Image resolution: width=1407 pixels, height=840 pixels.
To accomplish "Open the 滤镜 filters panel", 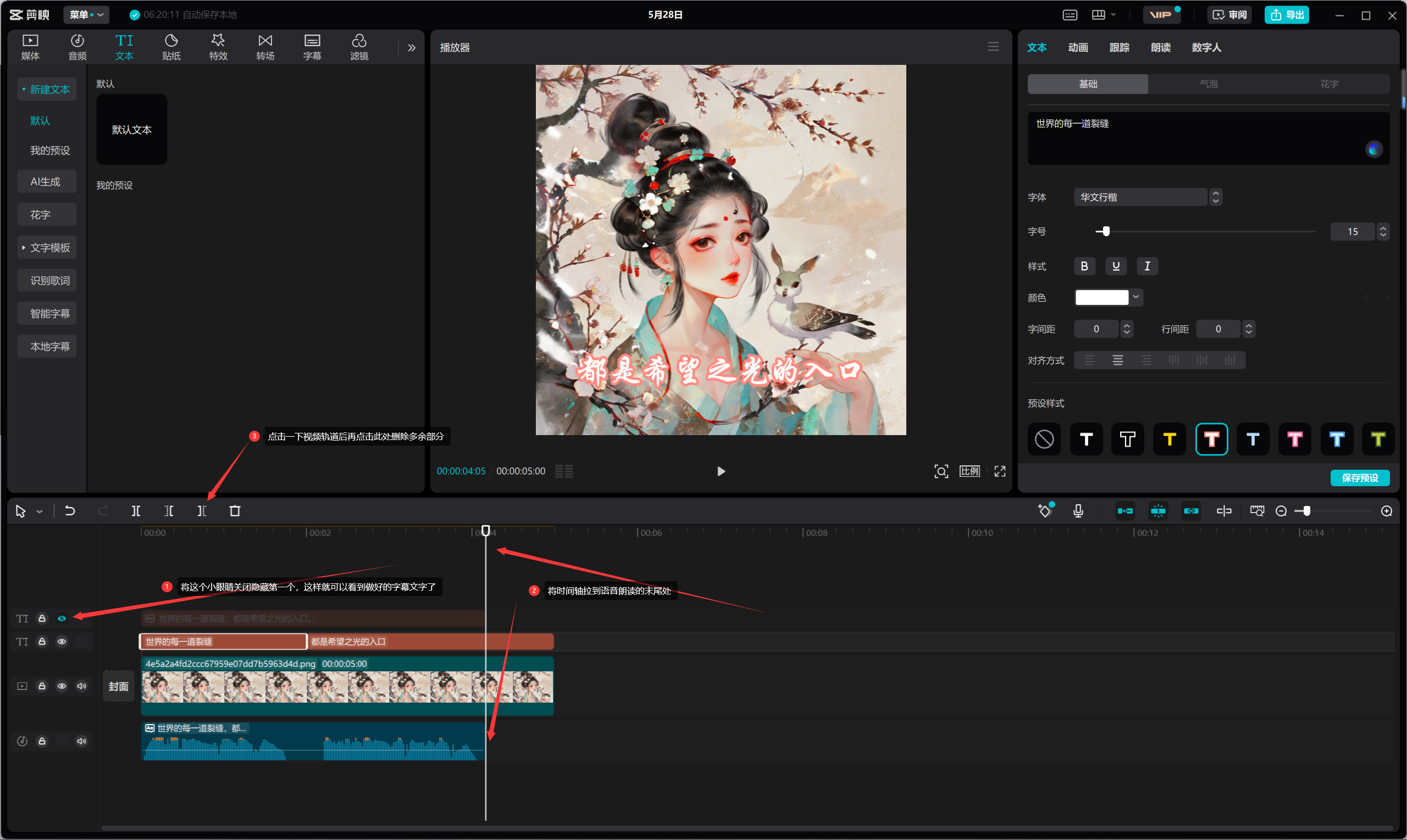I will click(359, 47).
